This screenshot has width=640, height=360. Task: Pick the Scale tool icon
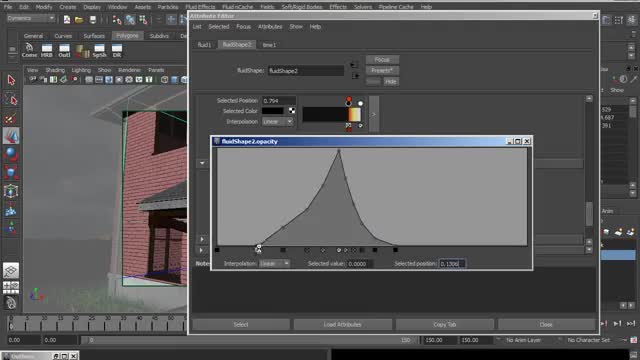[x=11, y=172]
